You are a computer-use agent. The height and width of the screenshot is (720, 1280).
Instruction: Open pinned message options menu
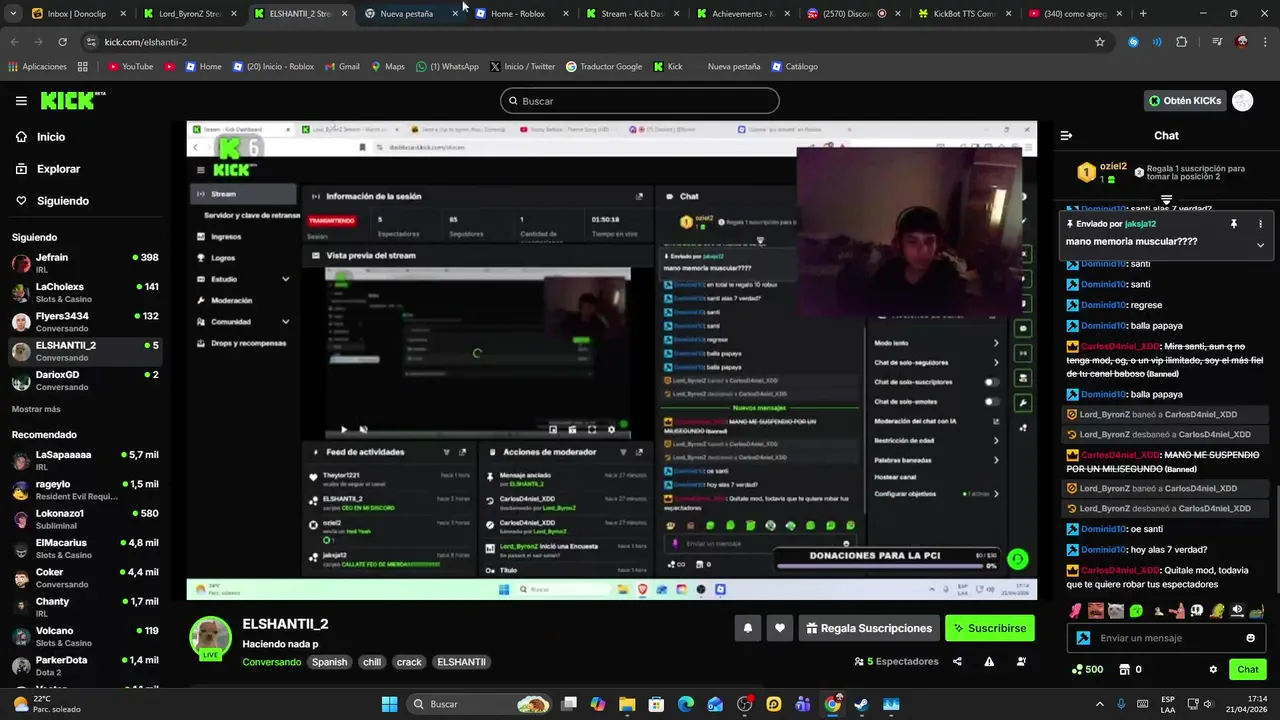pos(1260,224)
